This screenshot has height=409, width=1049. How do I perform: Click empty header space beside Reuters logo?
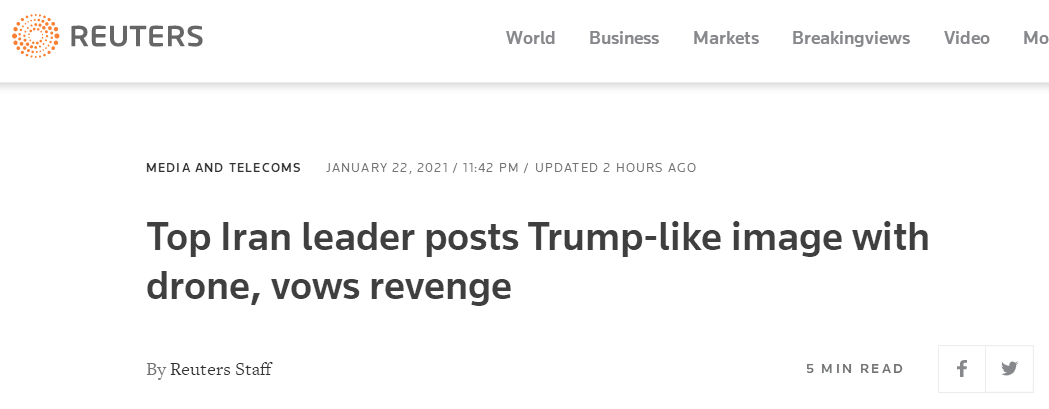[350, 38]
